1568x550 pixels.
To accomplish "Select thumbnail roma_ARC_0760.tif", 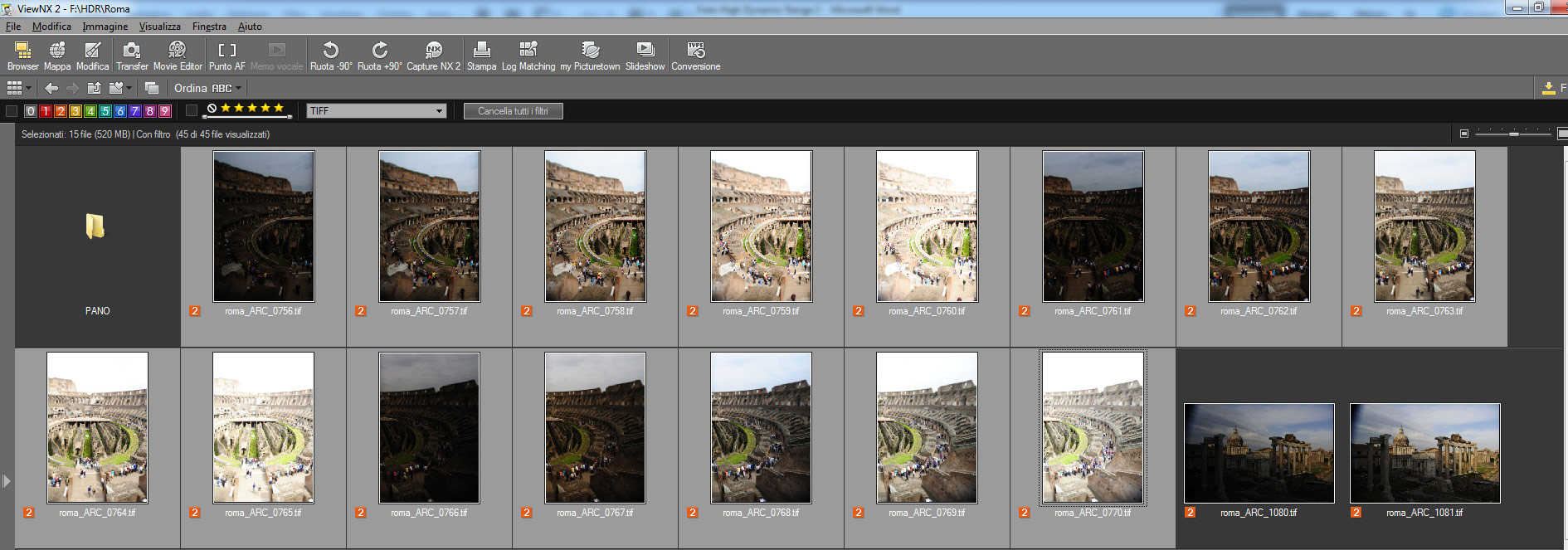I will click(927, 226).
